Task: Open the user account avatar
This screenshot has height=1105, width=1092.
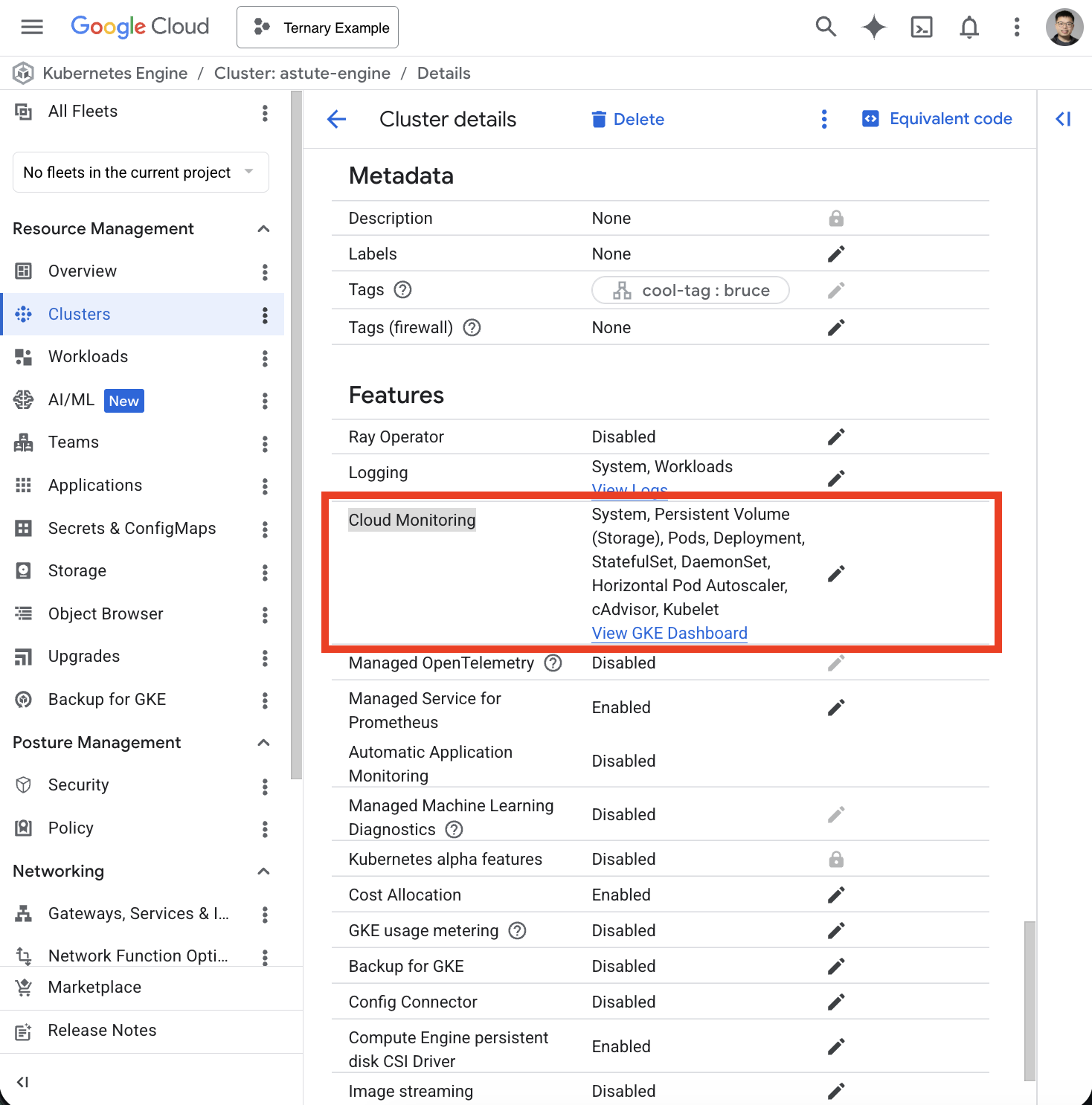Action: [1064, 28]
